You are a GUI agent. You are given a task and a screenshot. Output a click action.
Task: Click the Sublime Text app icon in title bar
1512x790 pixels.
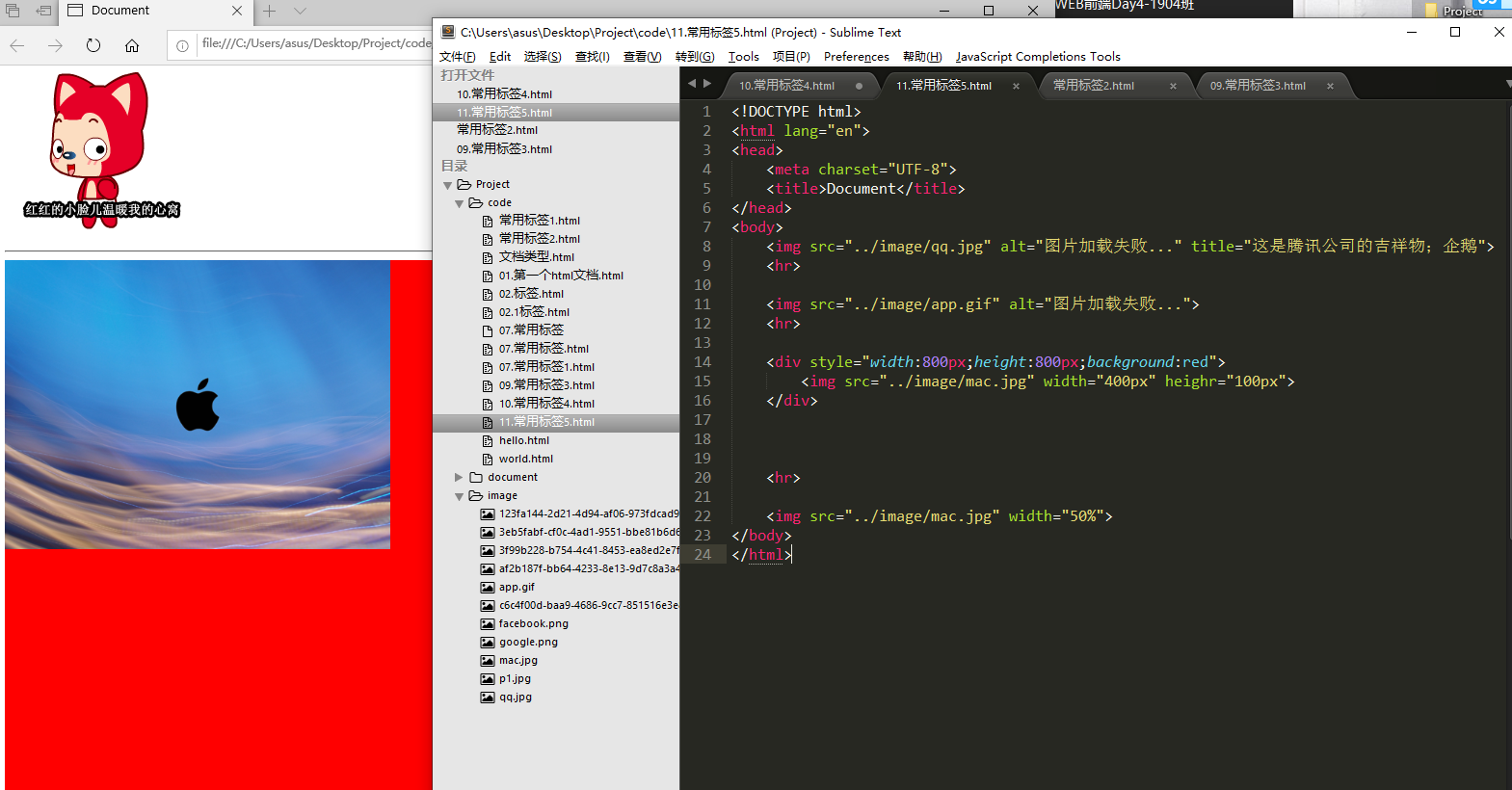[447, 32]
